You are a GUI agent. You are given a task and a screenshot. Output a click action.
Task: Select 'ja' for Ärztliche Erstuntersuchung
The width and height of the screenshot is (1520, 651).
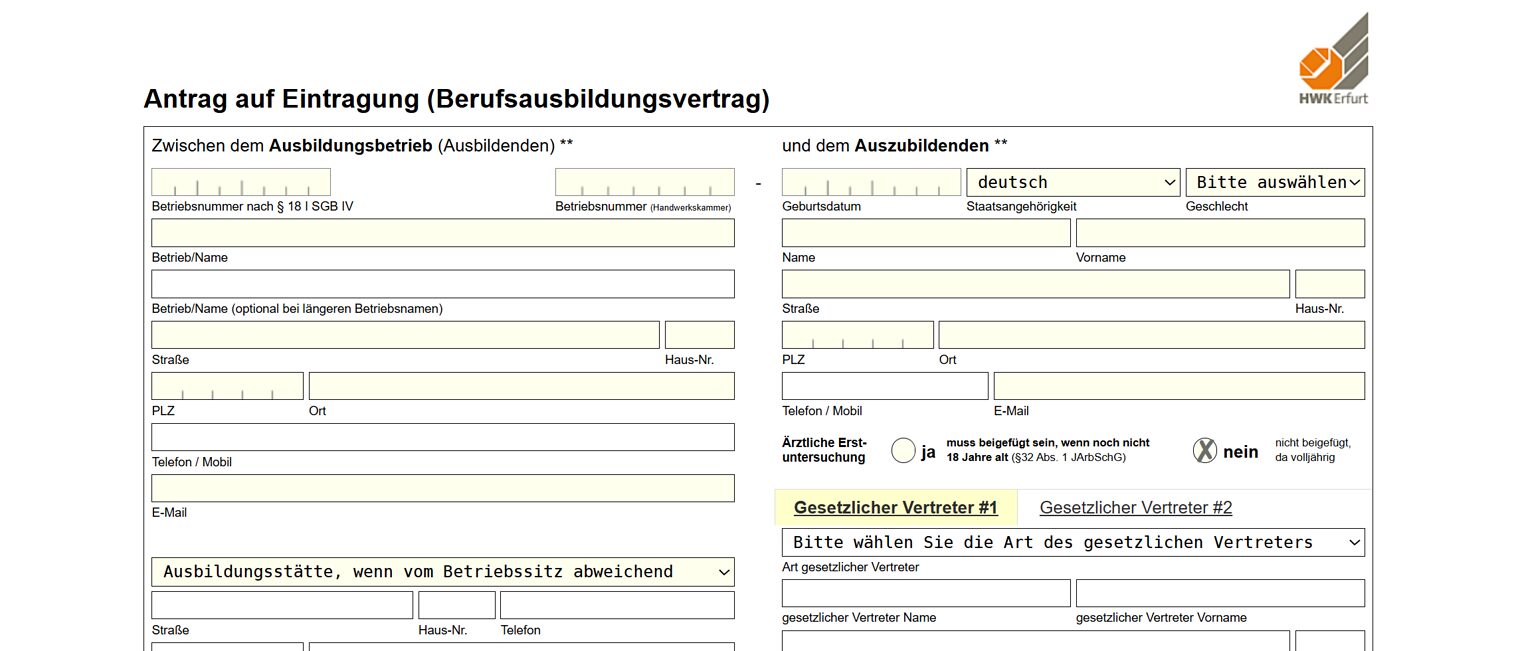click(x=903, y=451)
